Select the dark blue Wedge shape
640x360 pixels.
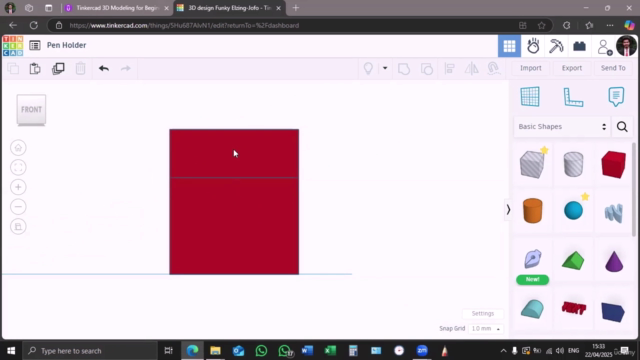(613, 312)
